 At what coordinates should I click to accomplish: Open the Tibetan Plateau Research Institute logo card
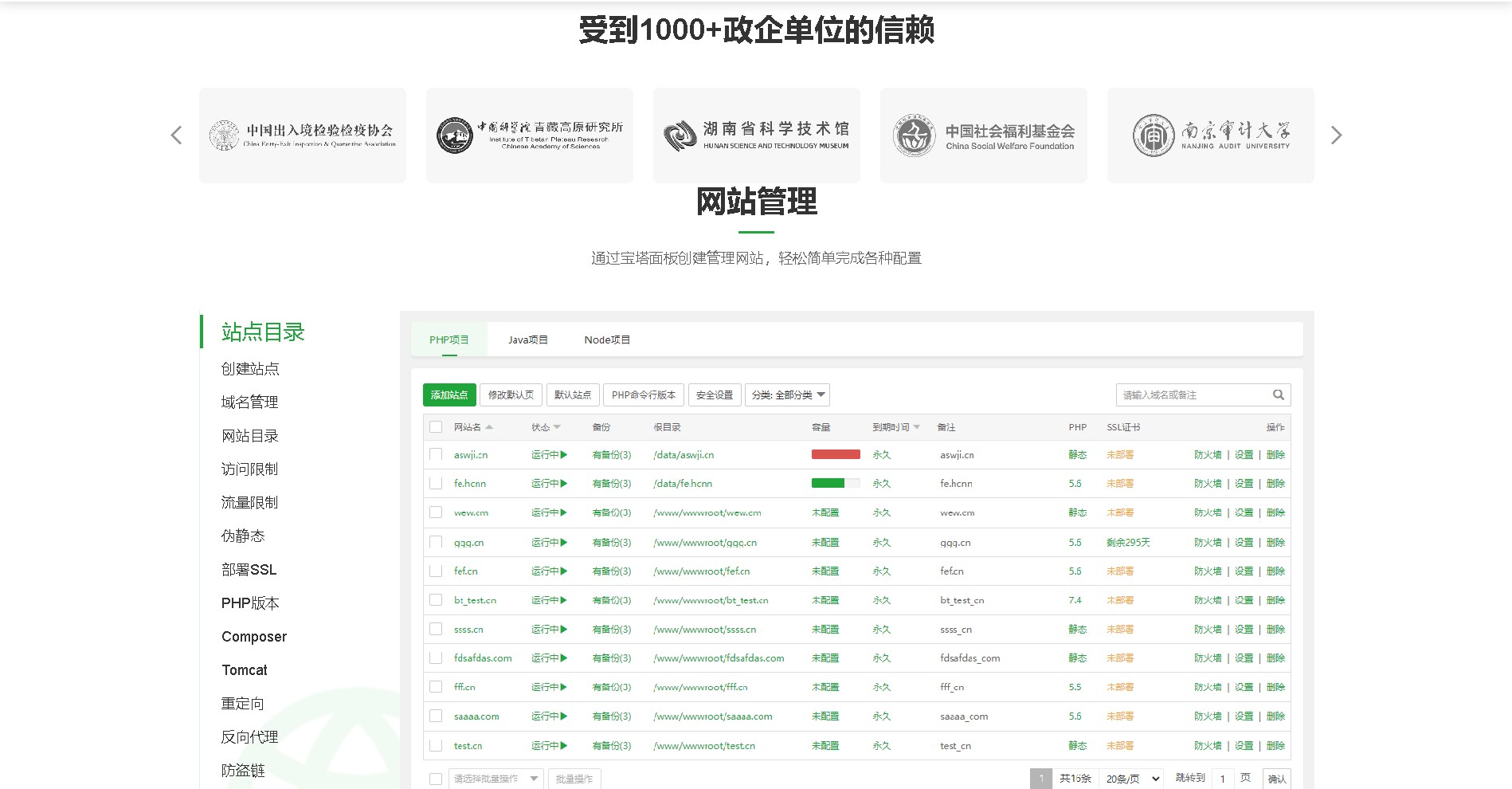tap(530, 135)
